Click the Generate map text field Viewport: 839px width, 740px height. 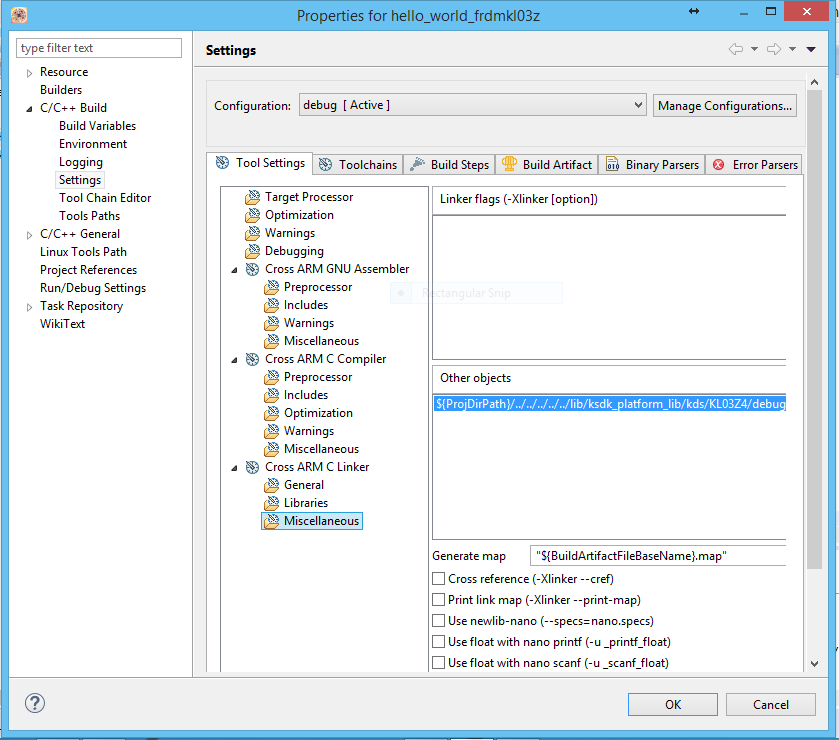658,555
